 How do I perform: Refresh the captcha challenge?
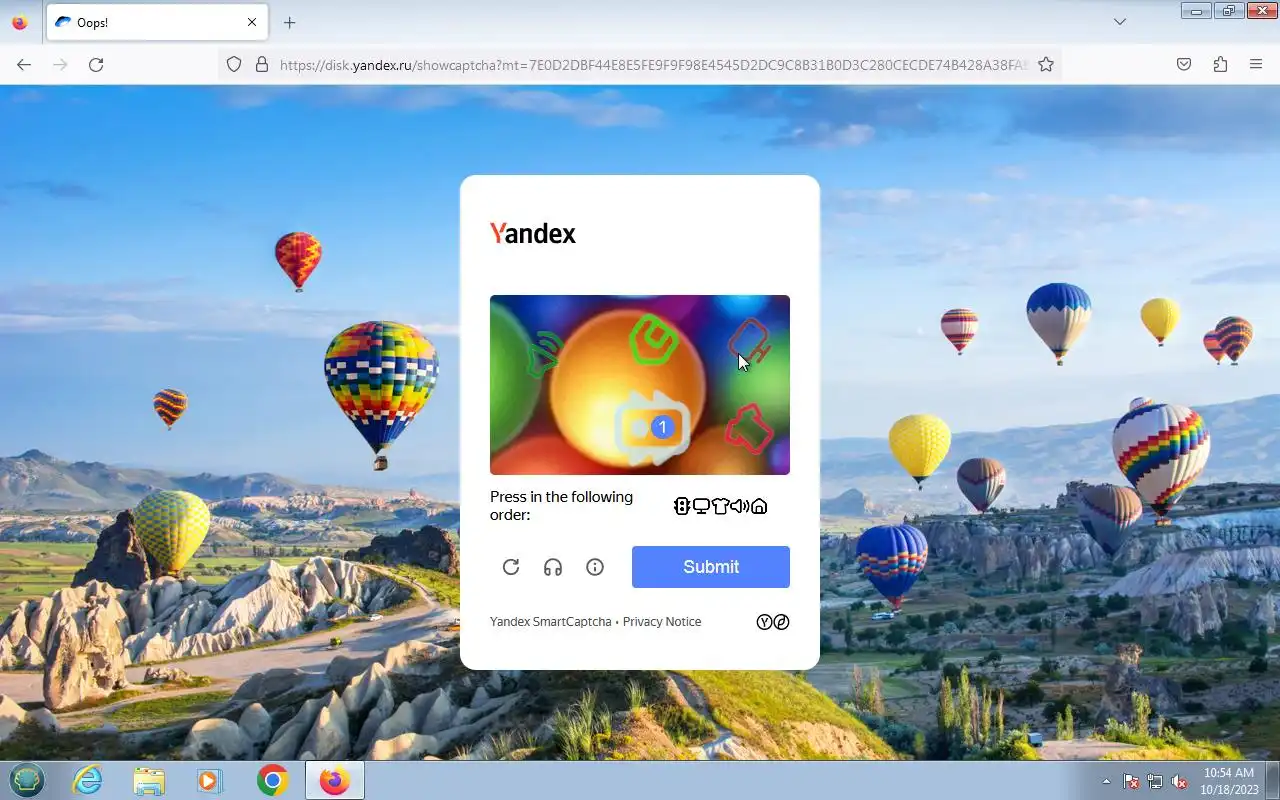pos(511,567)
